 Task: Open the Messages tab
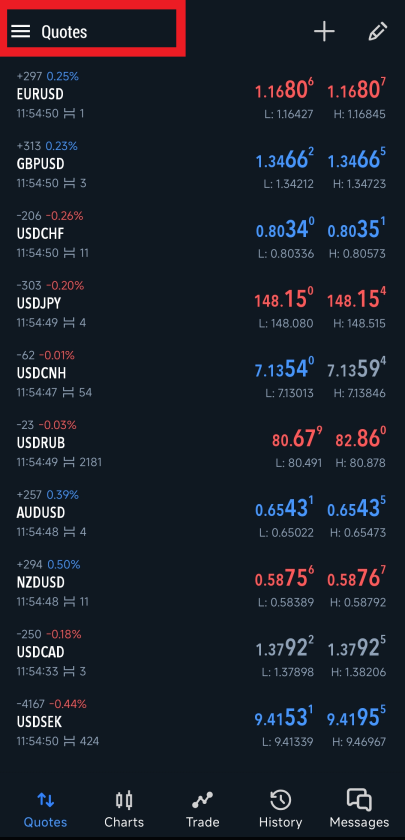(359, 810)
